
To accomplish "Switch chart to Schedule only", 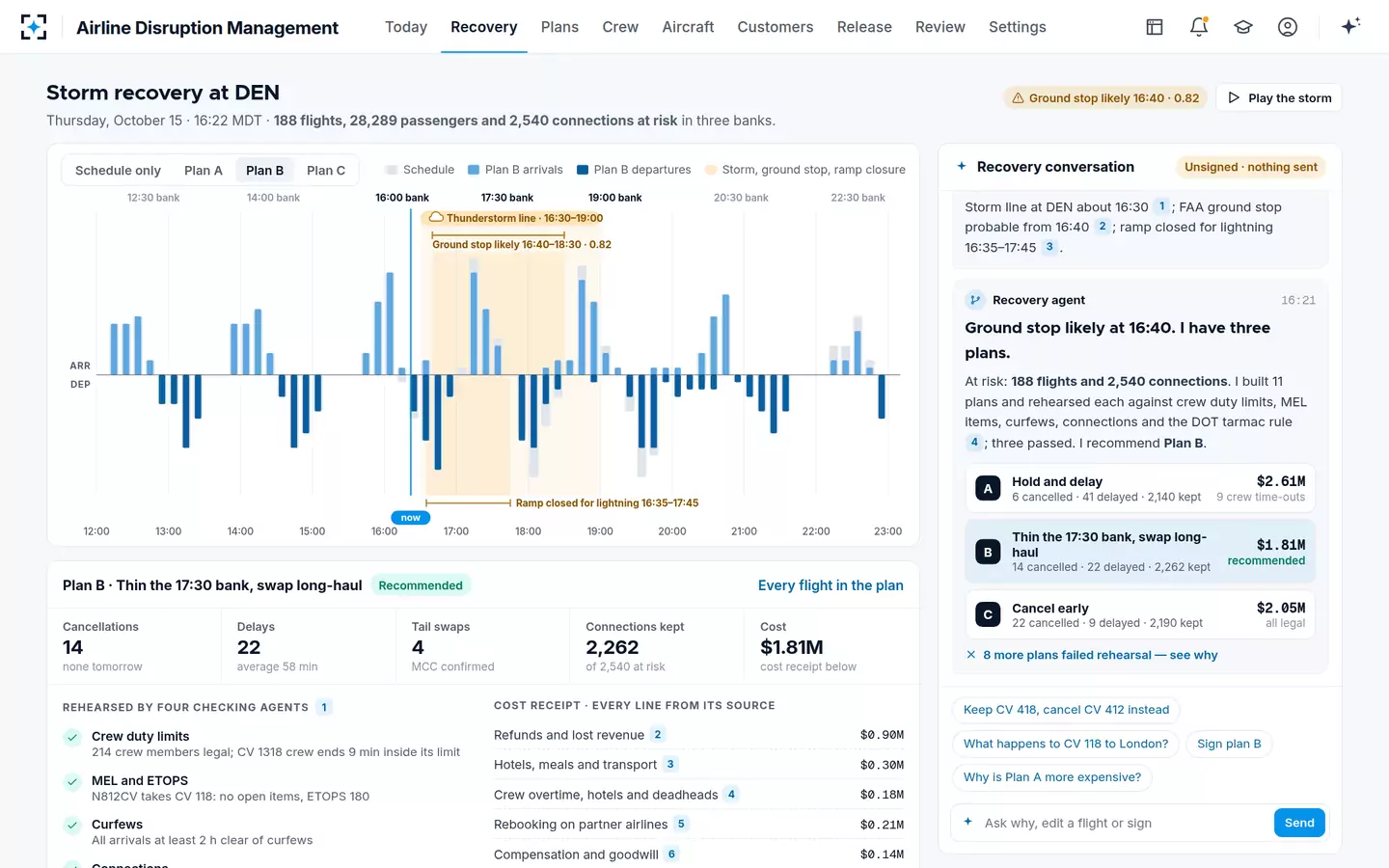I will pyautogui.click(x=118, y=170).
